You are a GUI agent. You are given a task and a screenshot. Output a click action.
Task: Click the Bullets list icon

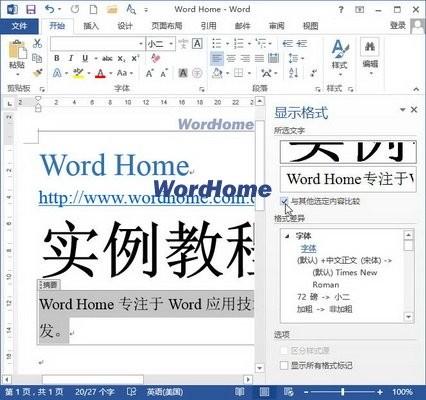pyautogui.click(x=217, y=43)
